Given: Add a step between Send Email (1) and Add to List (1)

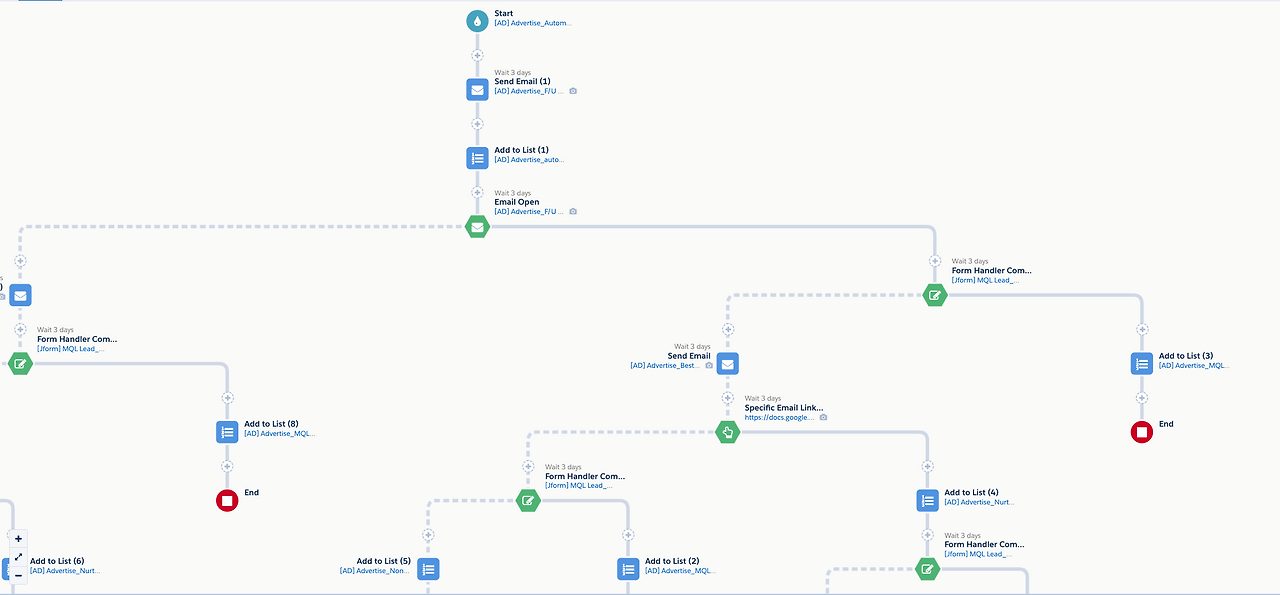Looking at the screenshot, I should (x=477, y=124).
